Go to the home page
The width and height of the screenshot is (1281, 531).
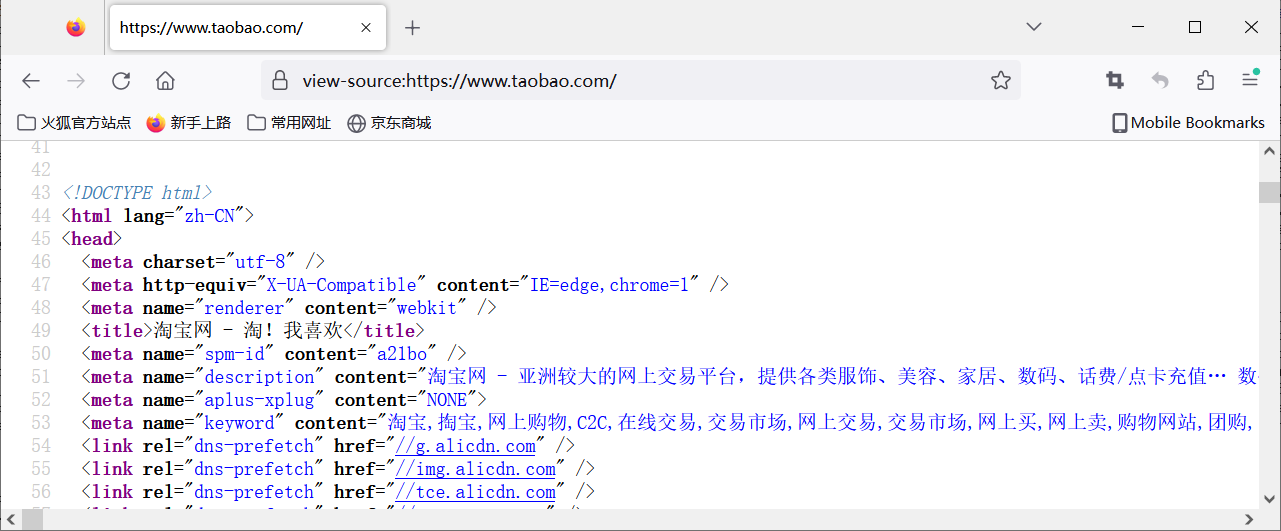166,81
